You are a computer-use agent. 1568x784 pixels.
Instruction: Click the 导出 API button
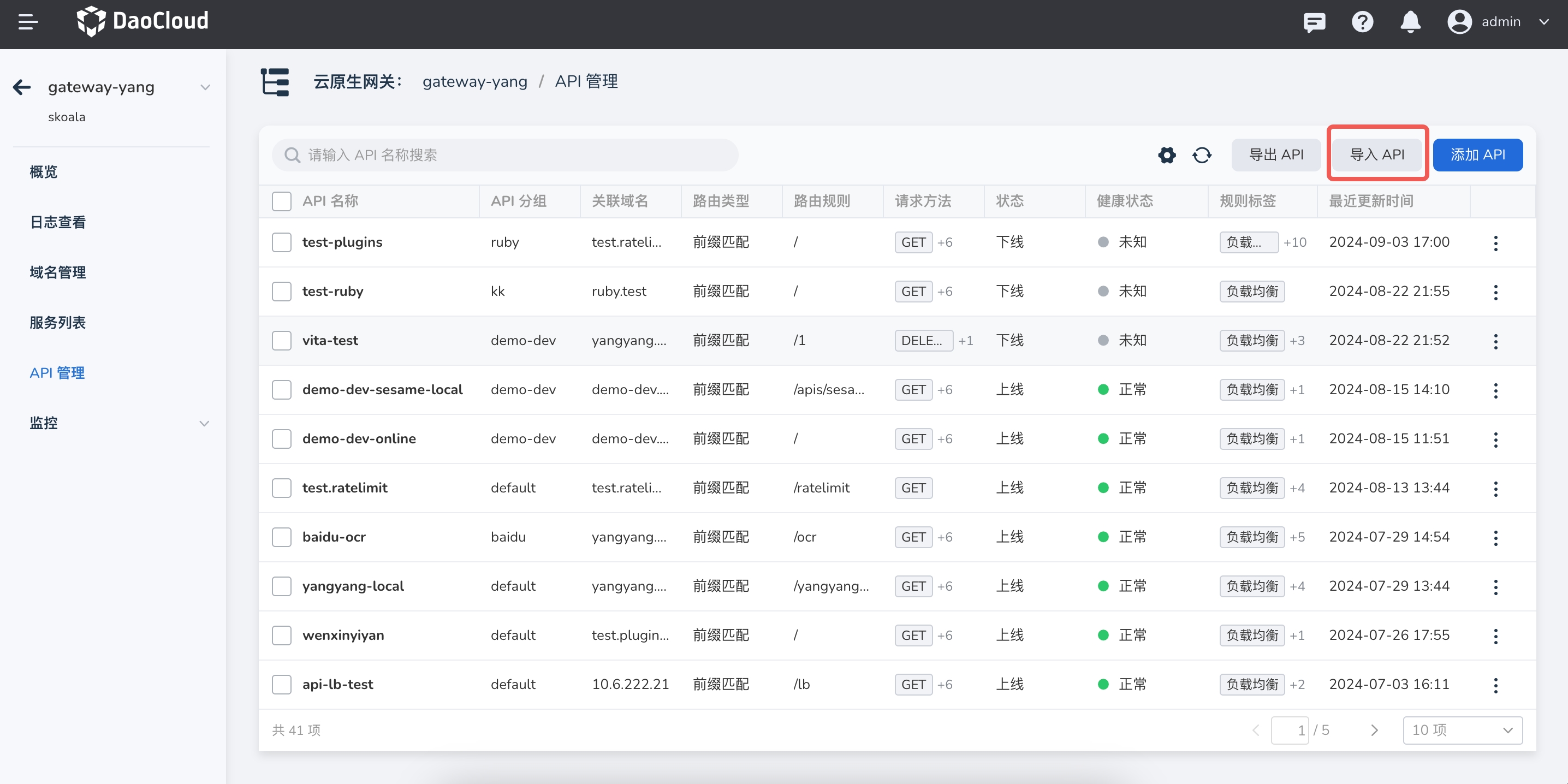pyautogui.click(x=1276, y=155)
